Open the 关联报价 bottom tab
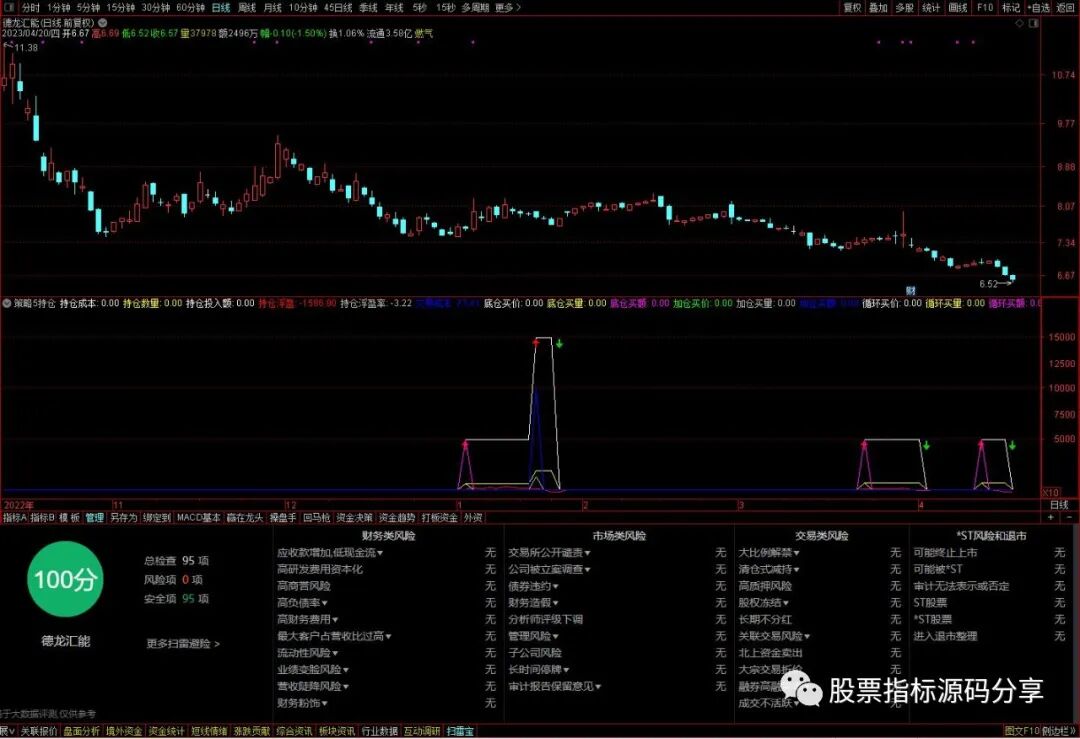This screenshot has width=1080, height=739. pos(39,731)
